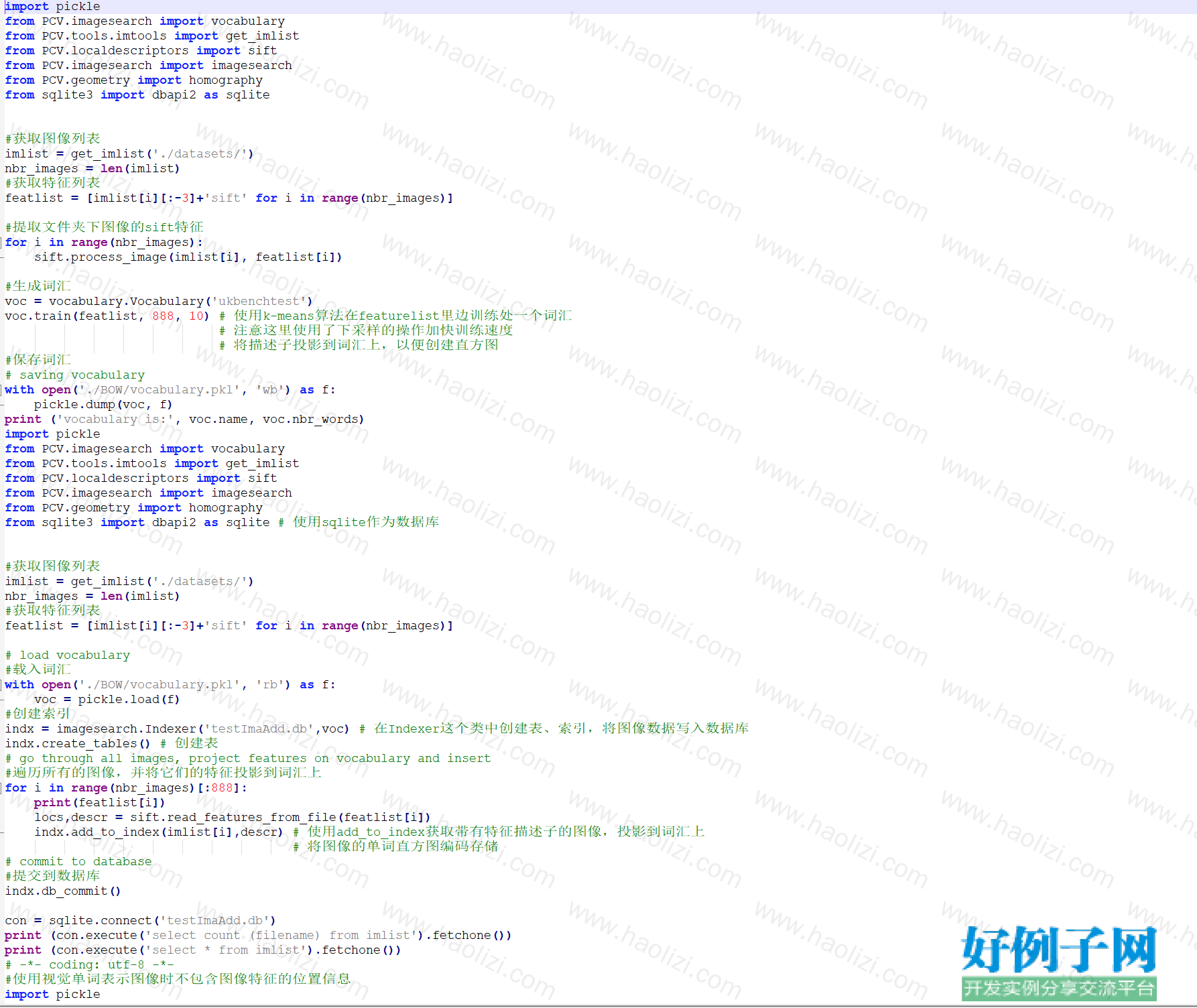Click the 'voc.train(featlist, 888, 10)' code
This screenshot has width=1197, height=1008.
[107, 316]
